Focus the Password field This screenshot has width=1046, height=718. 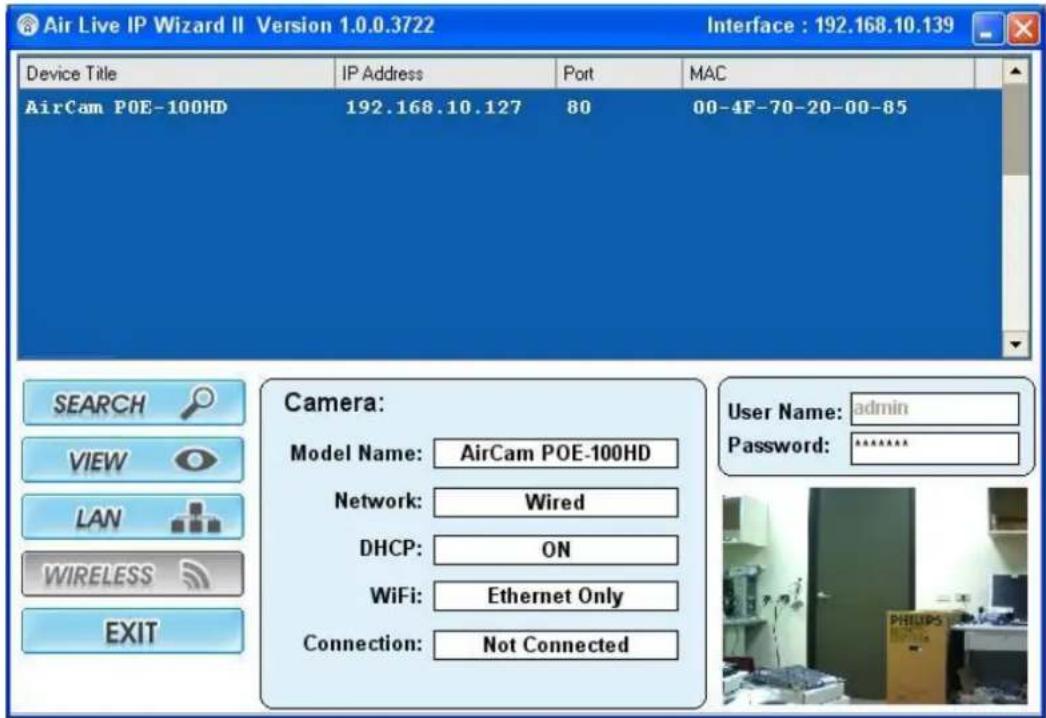pos(935,448)
